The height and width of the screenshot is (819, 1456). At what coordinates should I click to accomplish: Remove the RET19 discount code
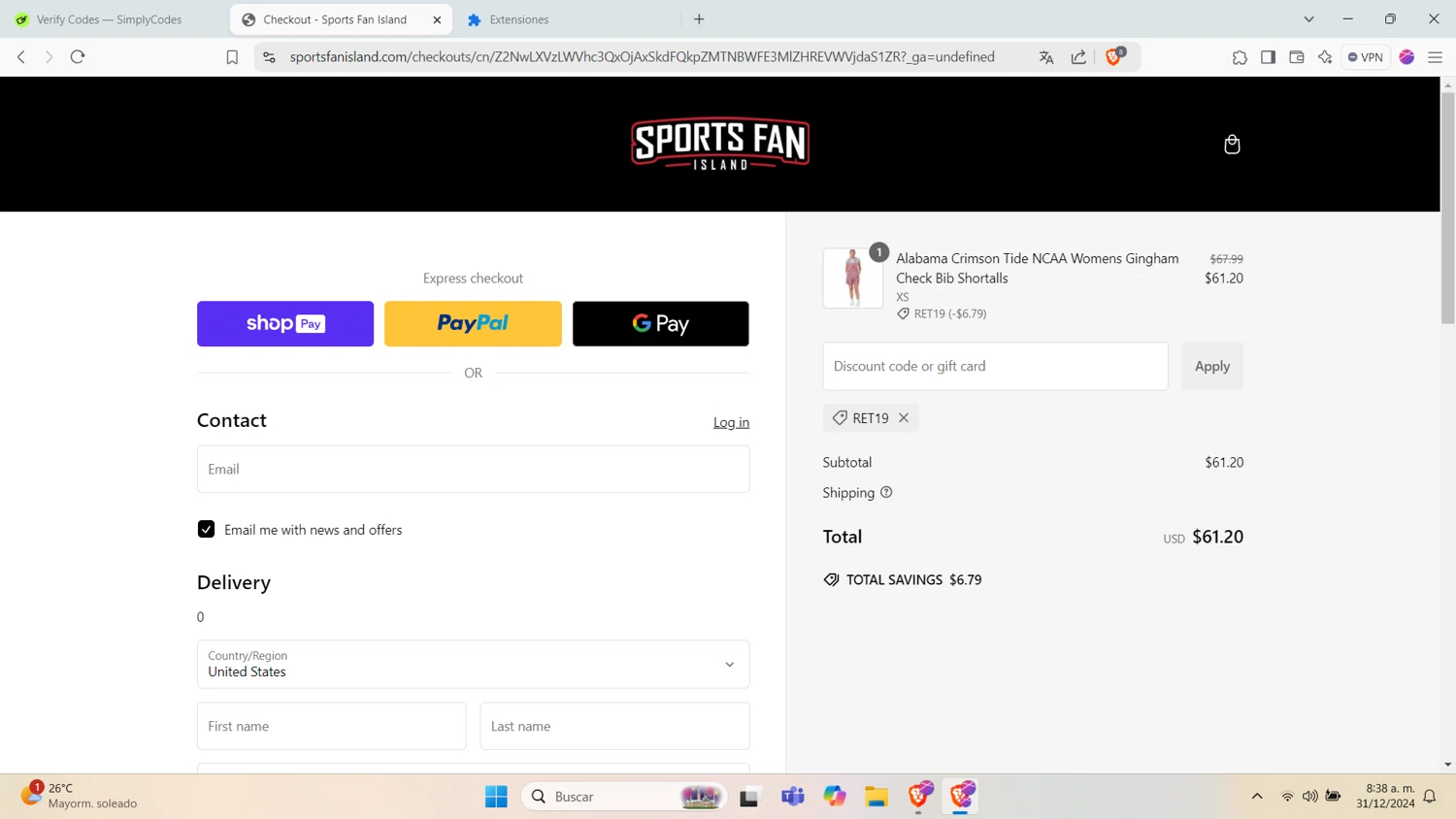coord(904,417)
